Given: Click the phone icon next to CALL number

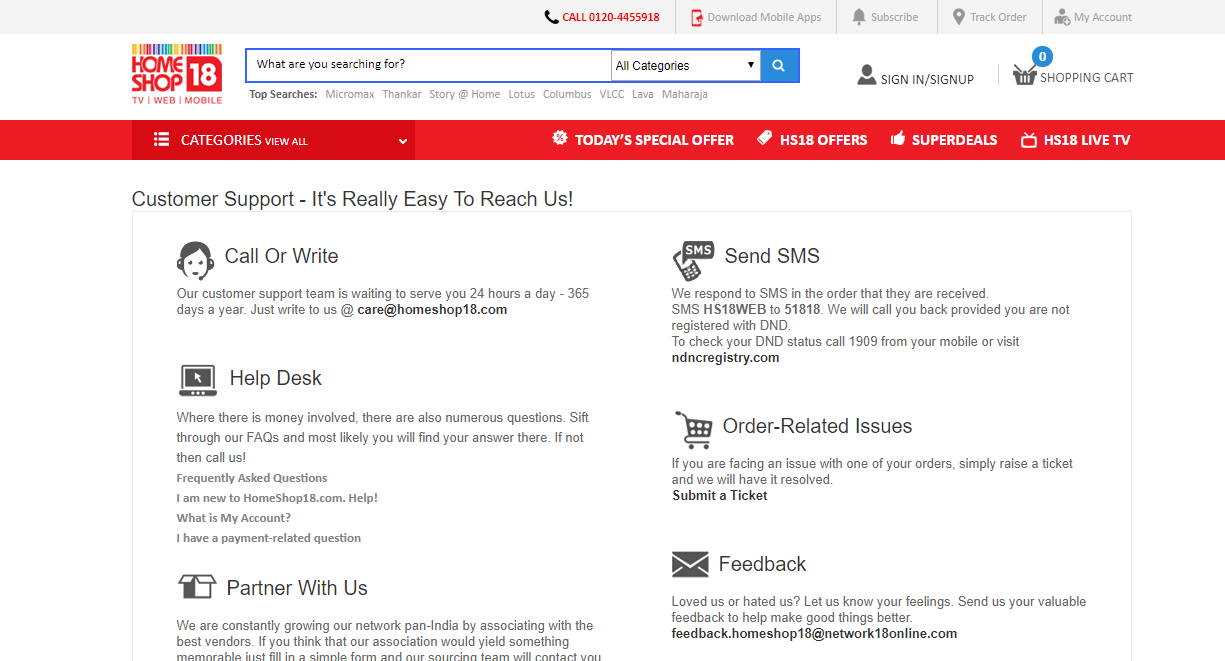Looking at the screenshot, I should click(x=551, y=17).
